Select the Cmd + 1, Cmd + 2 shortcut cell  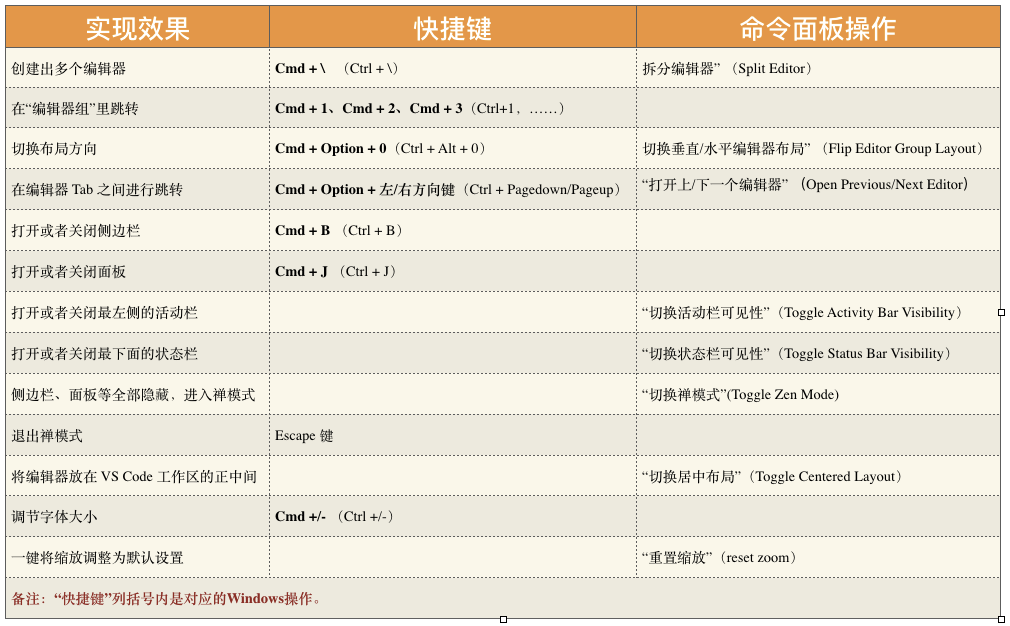pyautogui.click(x=453, y=108)
